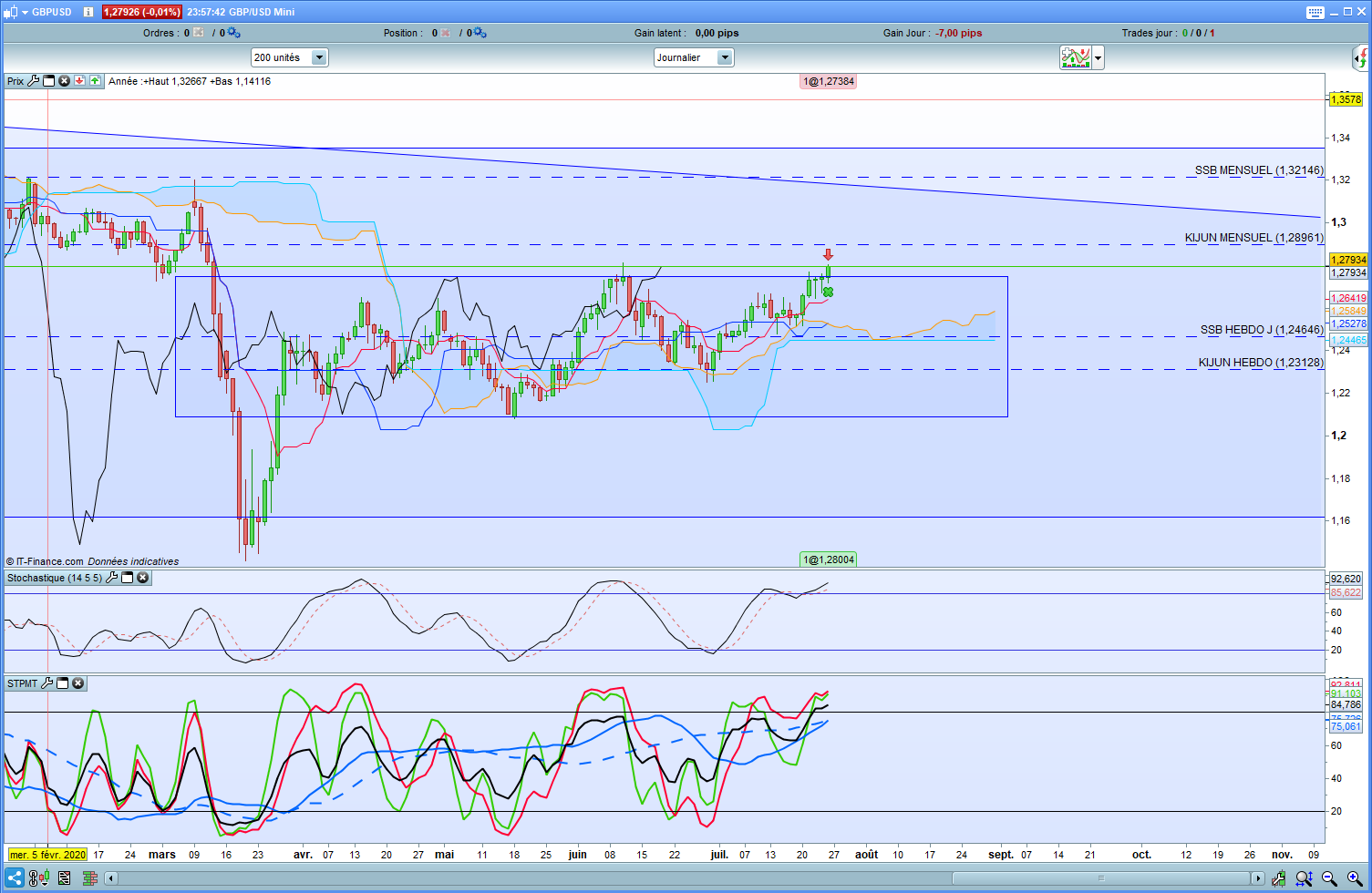Open the Prix panel wrench settings

34,81
